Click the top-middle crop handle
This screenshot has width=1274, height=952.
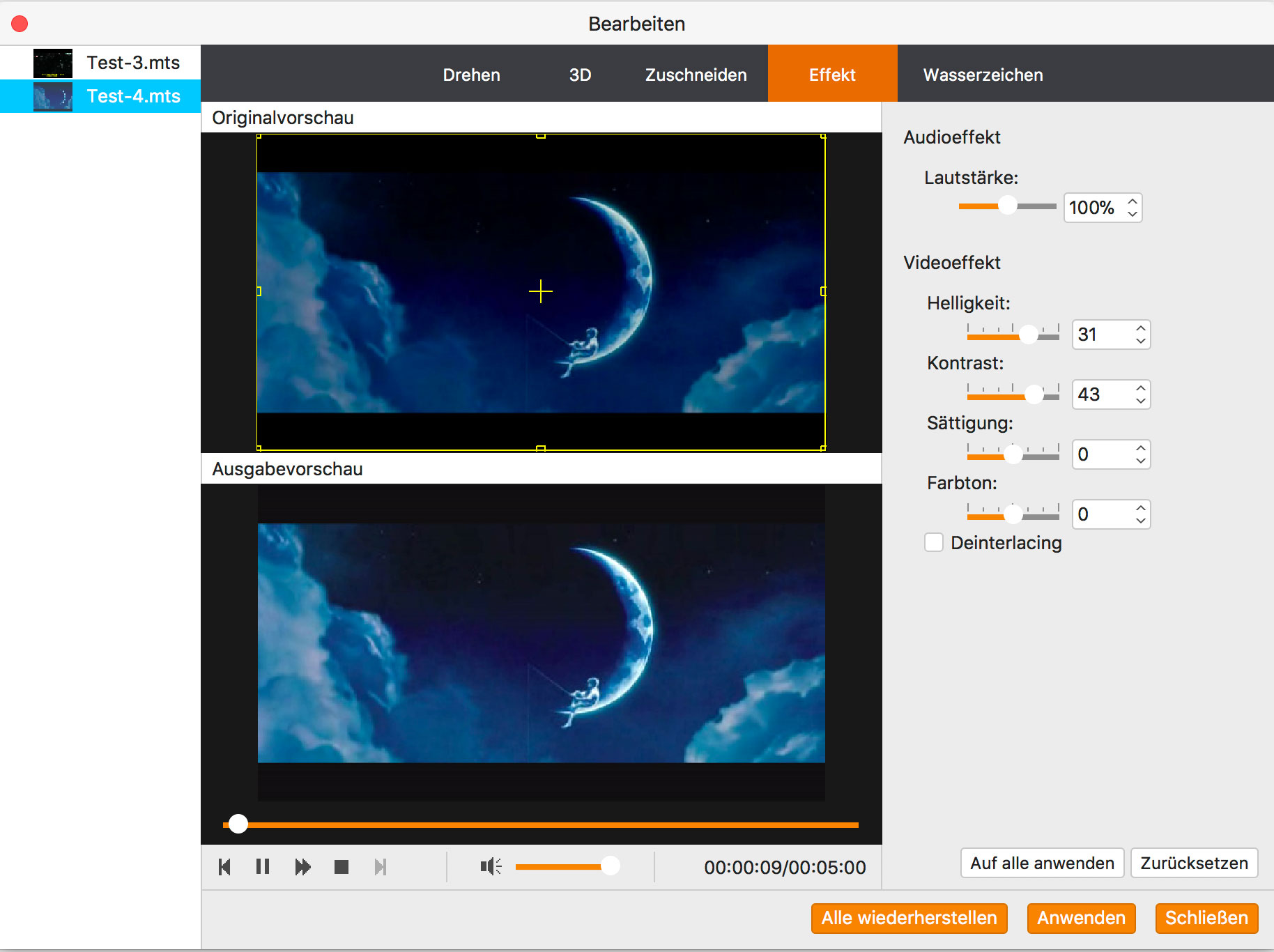[541, 136]
